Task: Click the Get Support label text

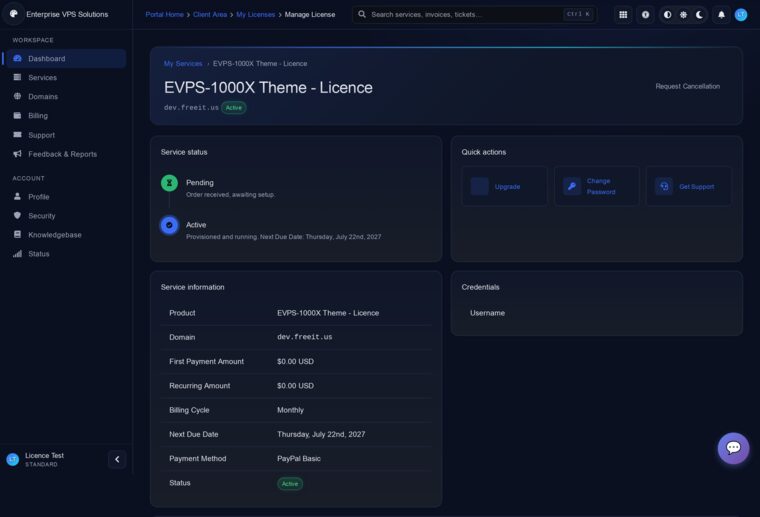Action: tap(697, 187)
